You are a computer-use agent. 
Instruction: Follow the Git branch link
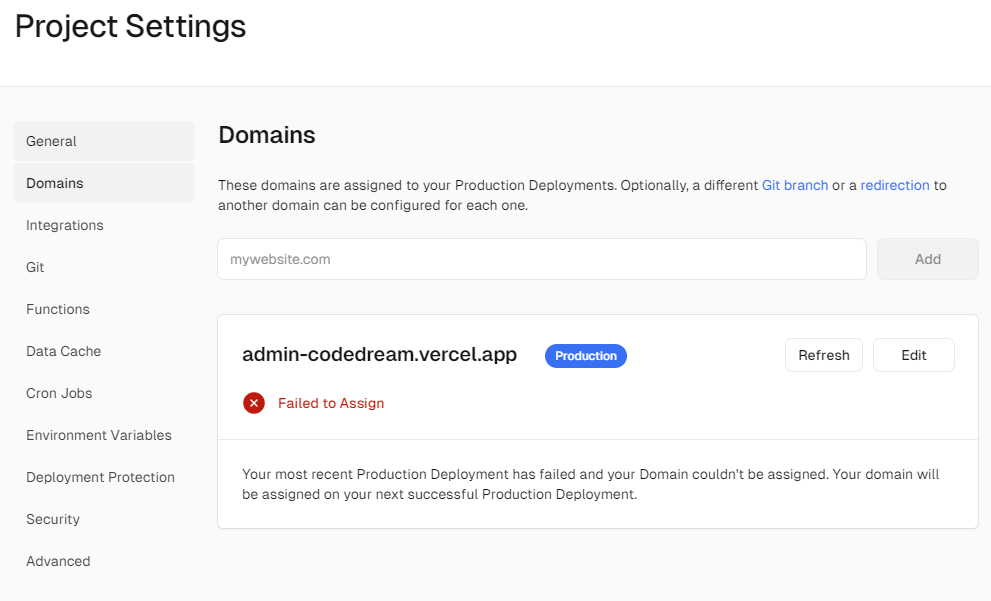[x=794, y=185]
